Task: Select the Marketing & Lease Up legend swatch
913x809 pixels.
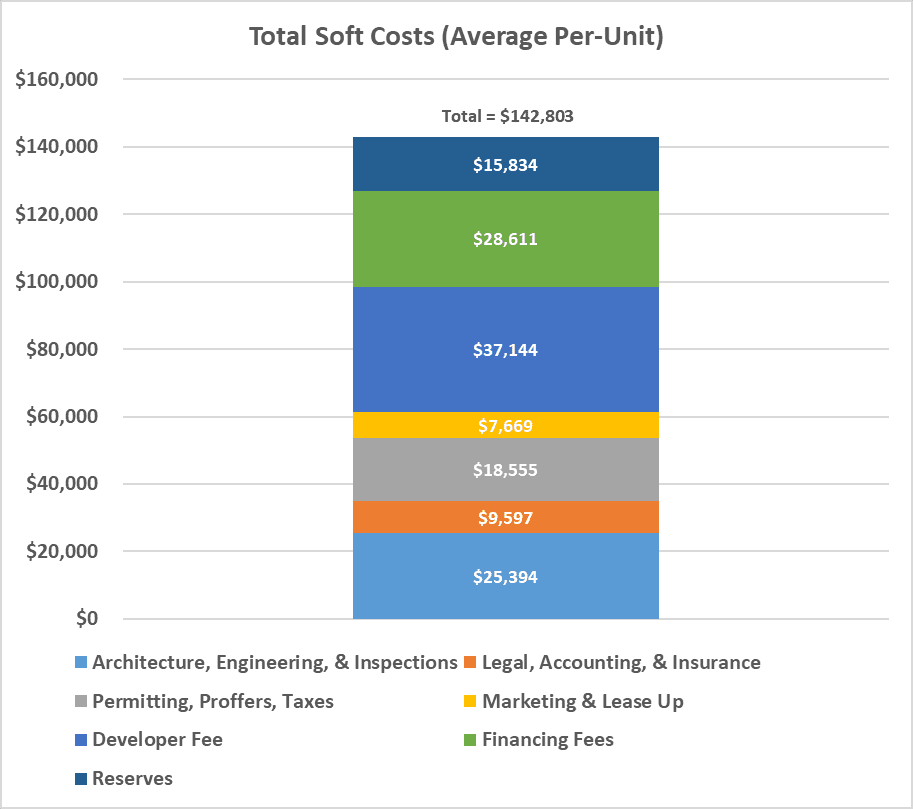Action: 470,701
